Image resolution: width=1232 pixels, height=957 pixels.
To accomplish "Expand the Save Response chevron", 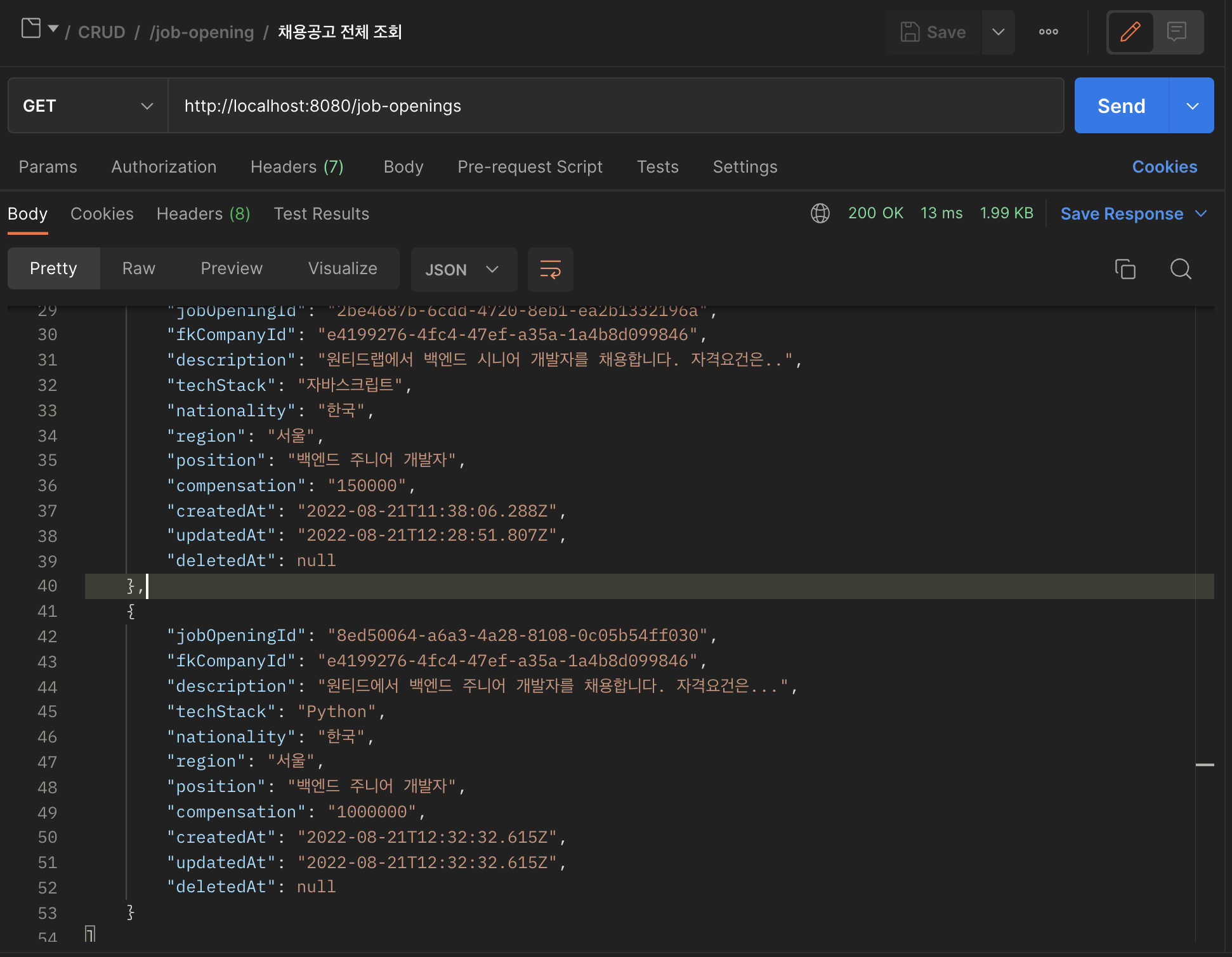I will (1201, 213).
